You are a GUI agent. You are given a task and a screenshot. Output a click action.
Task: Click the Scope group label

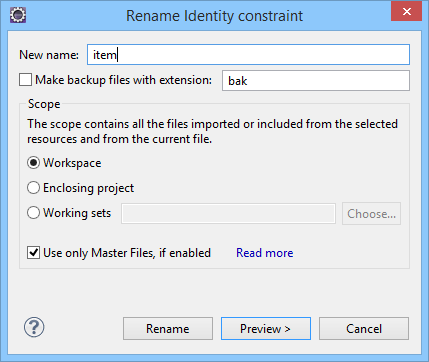pos(44,104)
